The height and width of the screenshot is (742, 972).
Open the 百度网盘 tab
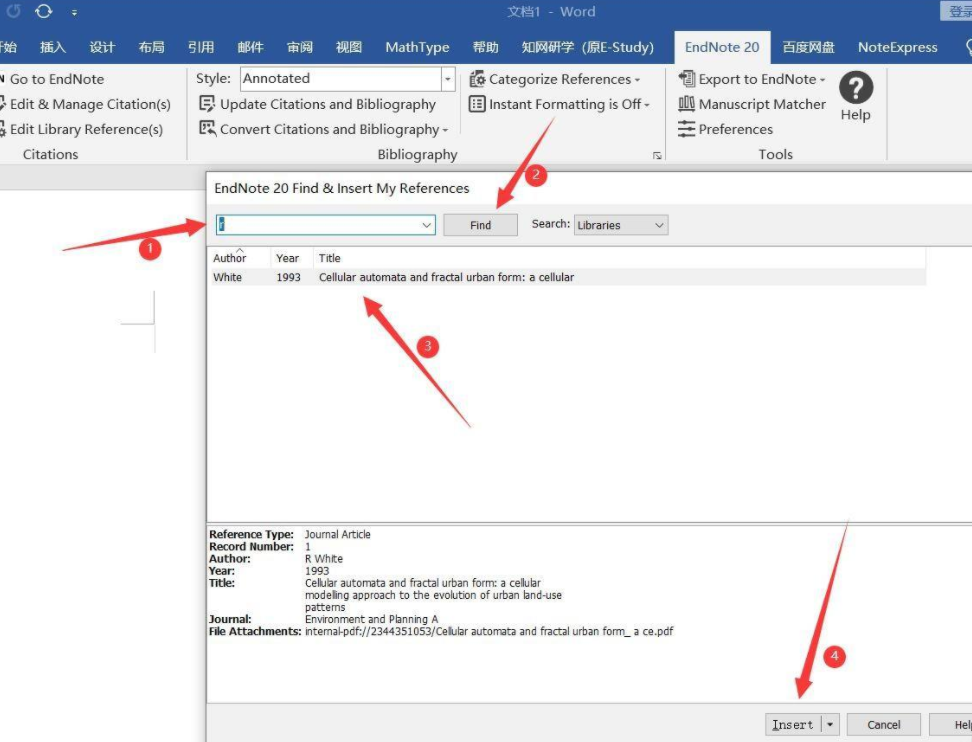(808, 47)
